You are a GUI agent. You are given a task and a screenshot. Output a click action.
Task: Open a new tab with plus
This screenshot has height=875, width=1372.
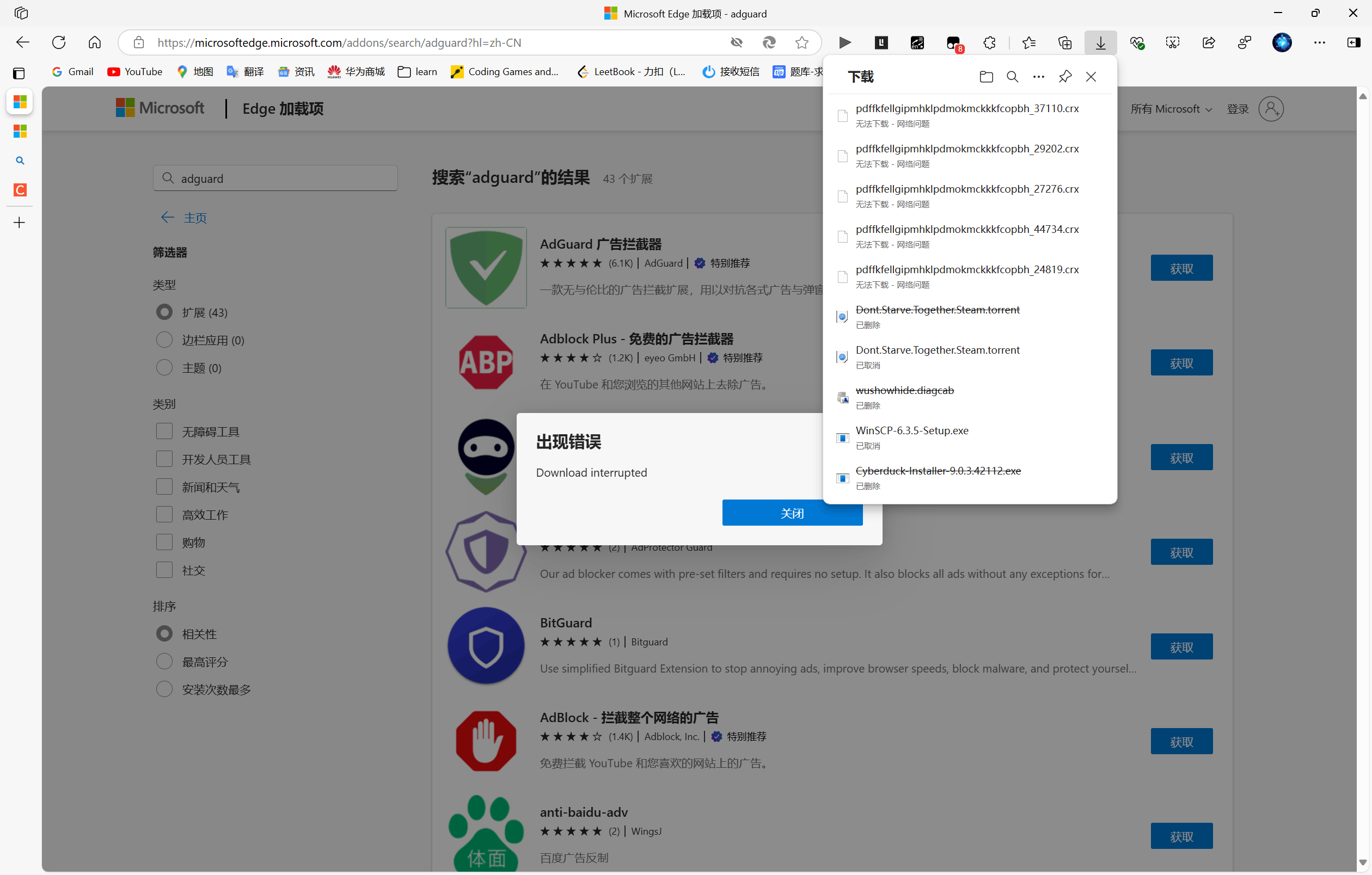coord(20,223)
